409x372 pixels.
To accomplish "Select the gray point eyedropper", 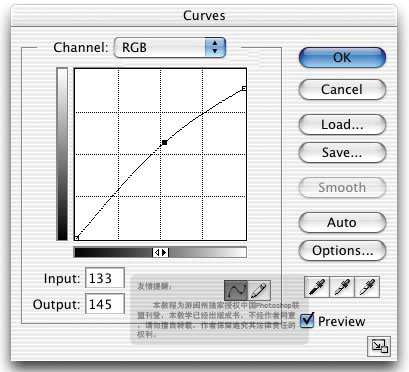I will (x=342, y=287).
